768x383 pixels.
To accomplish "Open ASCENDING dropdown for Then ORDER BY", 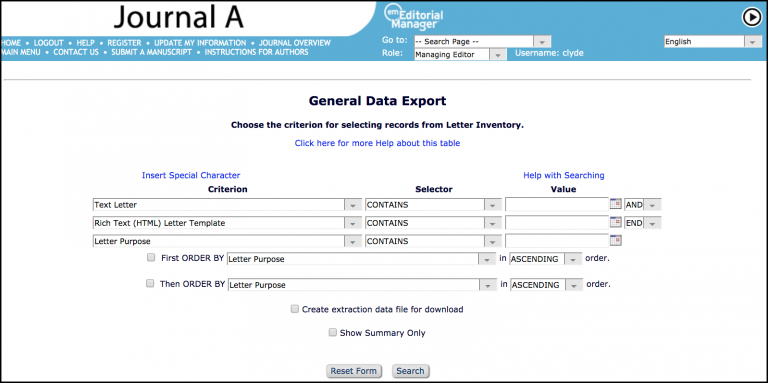I will (547, 285).
